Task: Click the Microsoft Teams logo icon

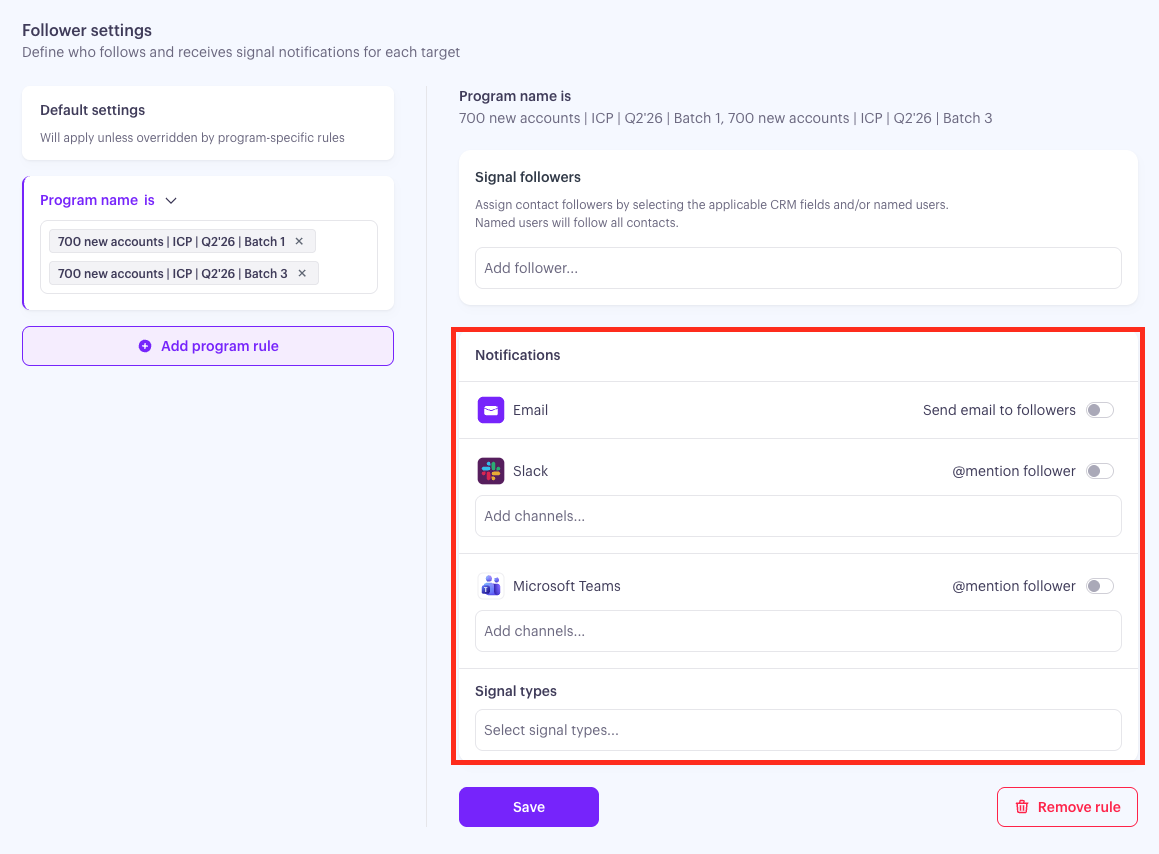Action: coord(491,586)
